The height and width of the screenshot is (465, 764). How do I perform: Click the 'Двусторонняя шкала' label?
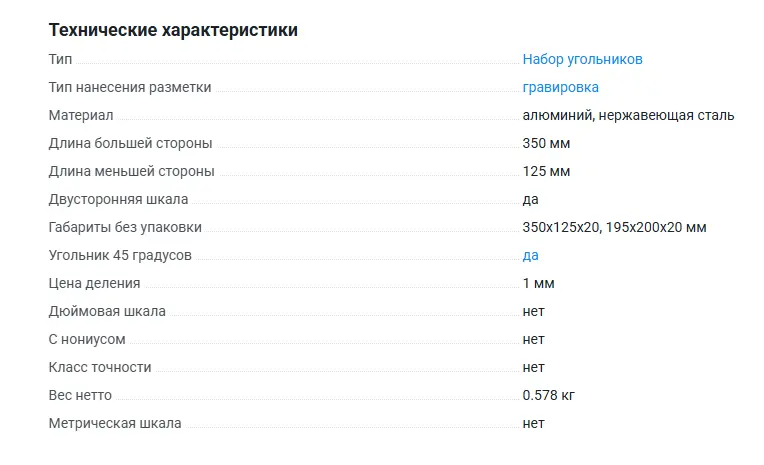click(x=118, y=199)
